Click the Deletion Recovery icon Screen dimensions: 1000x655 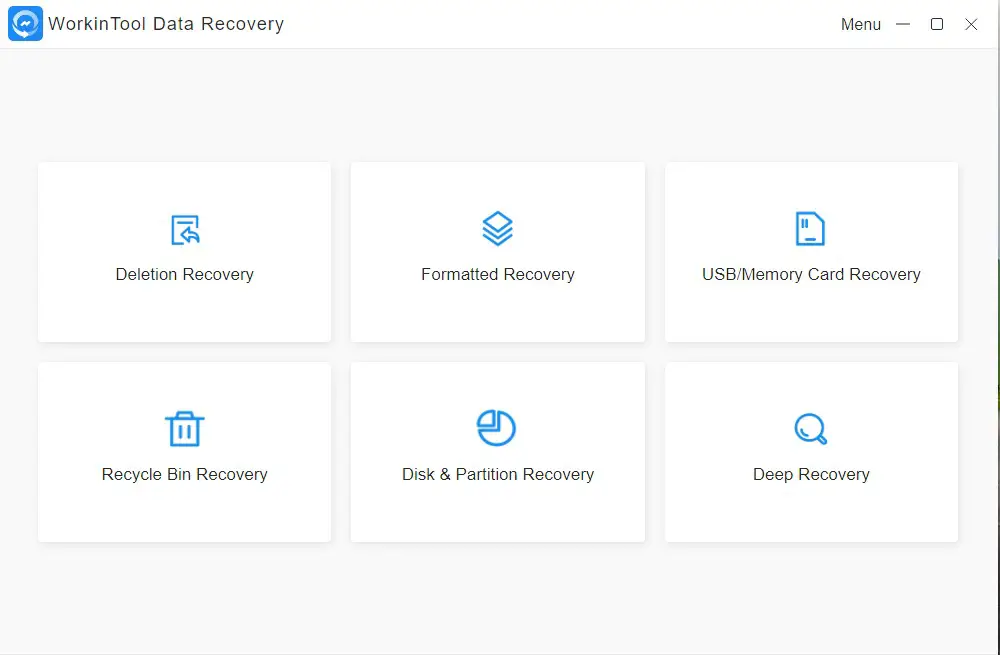(x=186, y=230)
